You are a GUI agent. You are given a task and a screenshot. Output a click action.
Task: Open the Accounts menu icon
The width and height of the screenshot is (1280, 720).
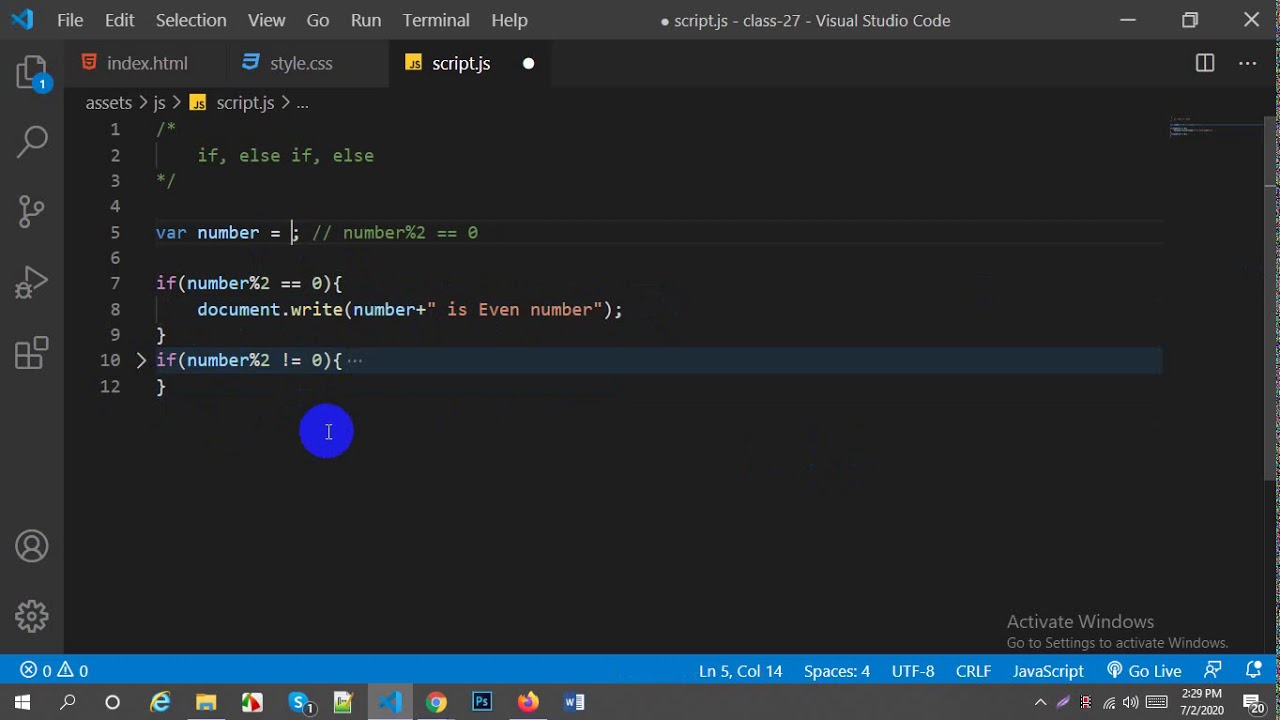[32, 546]
